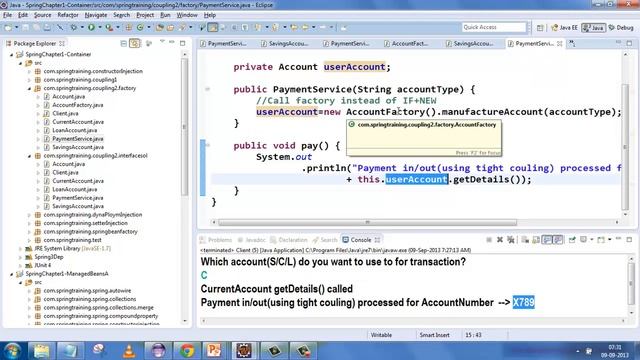Maximize the Package Explorer view
This screenshot has height=360, width=640.
click(x=182, y=43)
